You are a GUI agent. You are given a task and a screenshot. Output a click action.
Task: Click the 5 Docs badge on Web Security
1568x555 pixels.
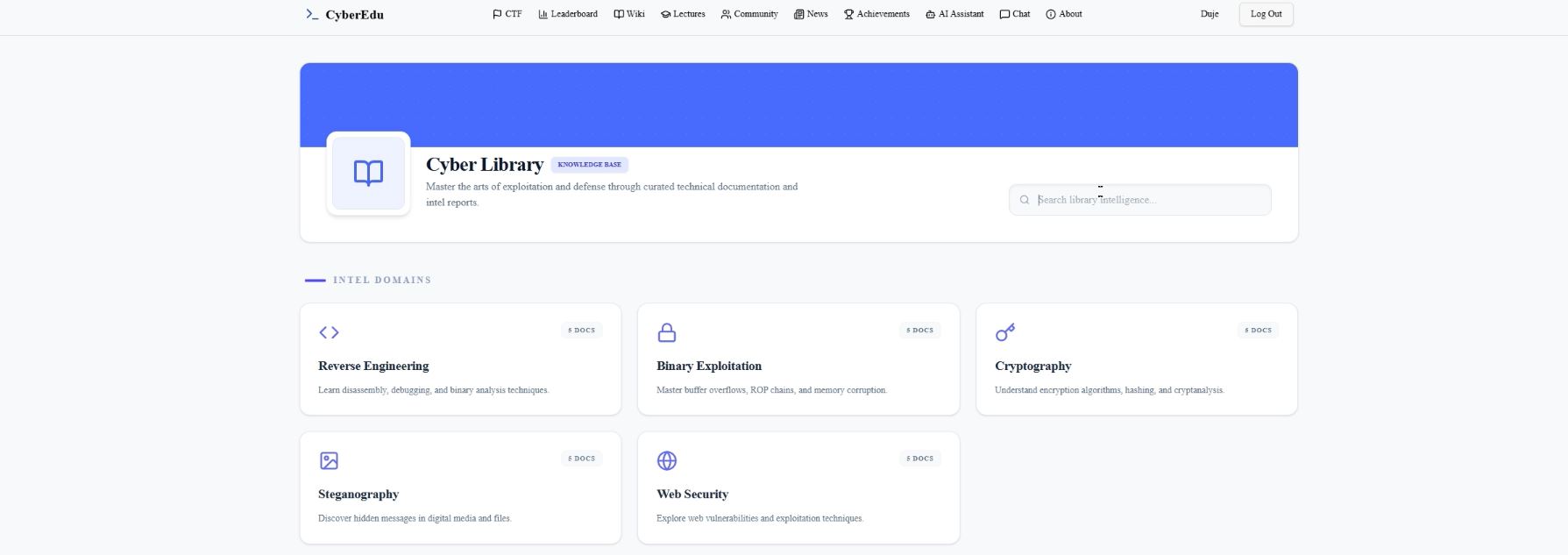pos(919,459)
